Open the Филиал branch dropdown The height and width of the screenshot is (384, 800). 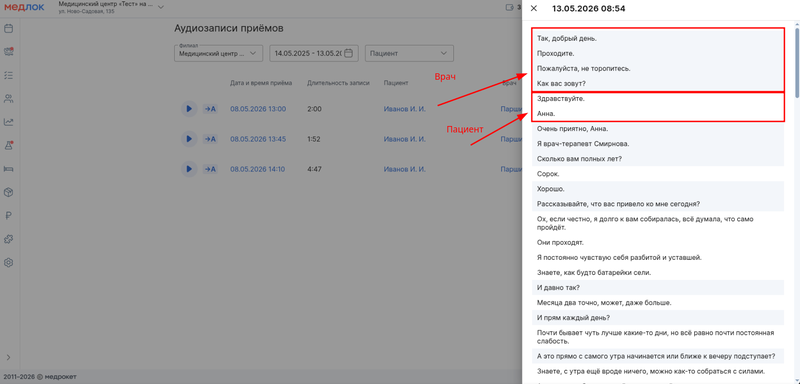218,53
